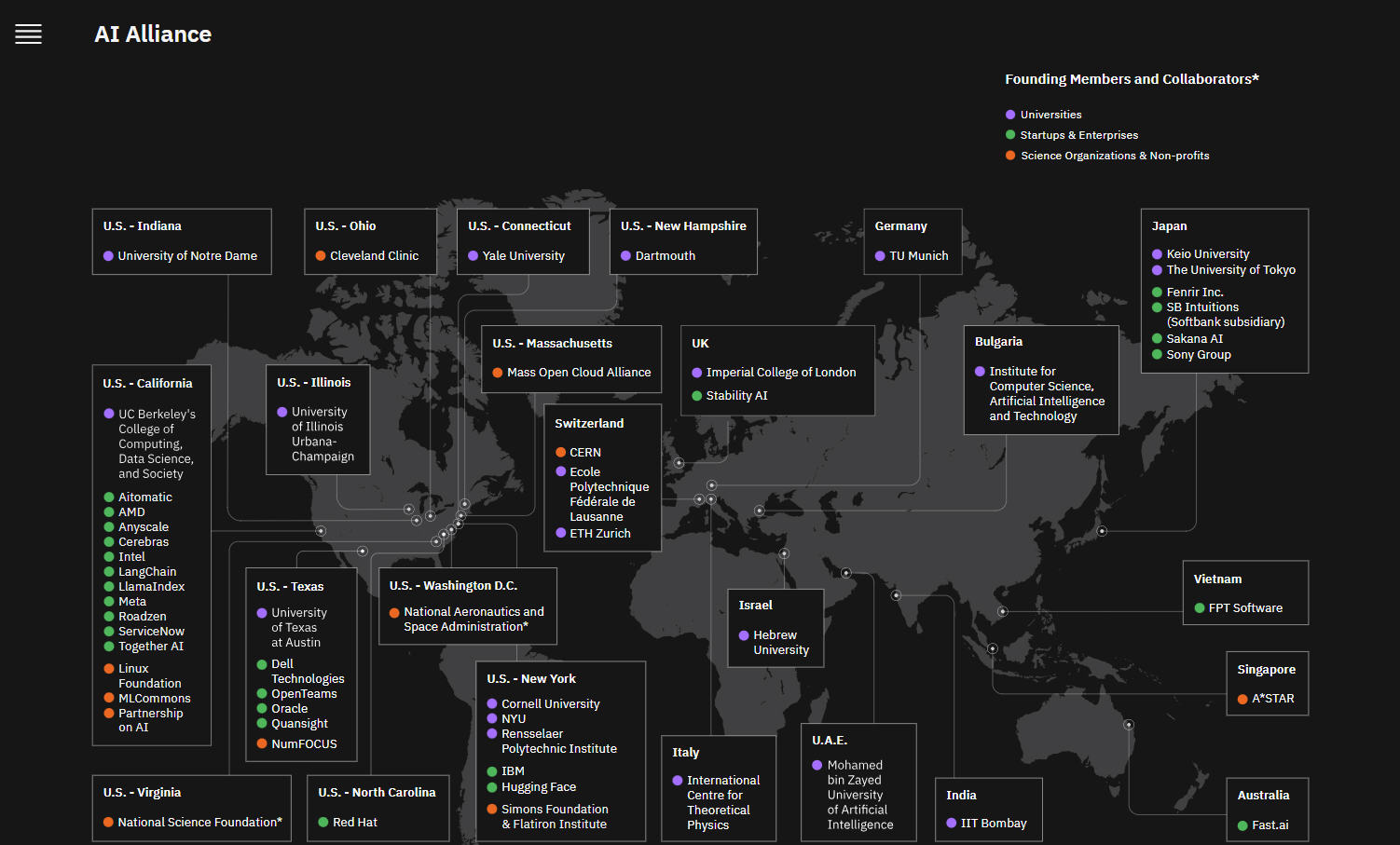Click Sakana AI in the Japan box
Screen dimensions: 1400x845
point(1194,339)
